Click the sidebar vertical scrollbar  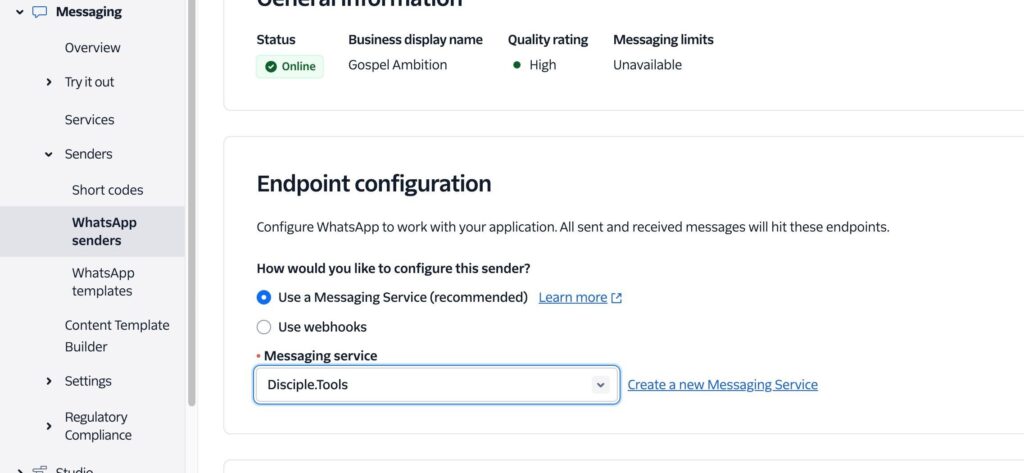coord(191,200)
